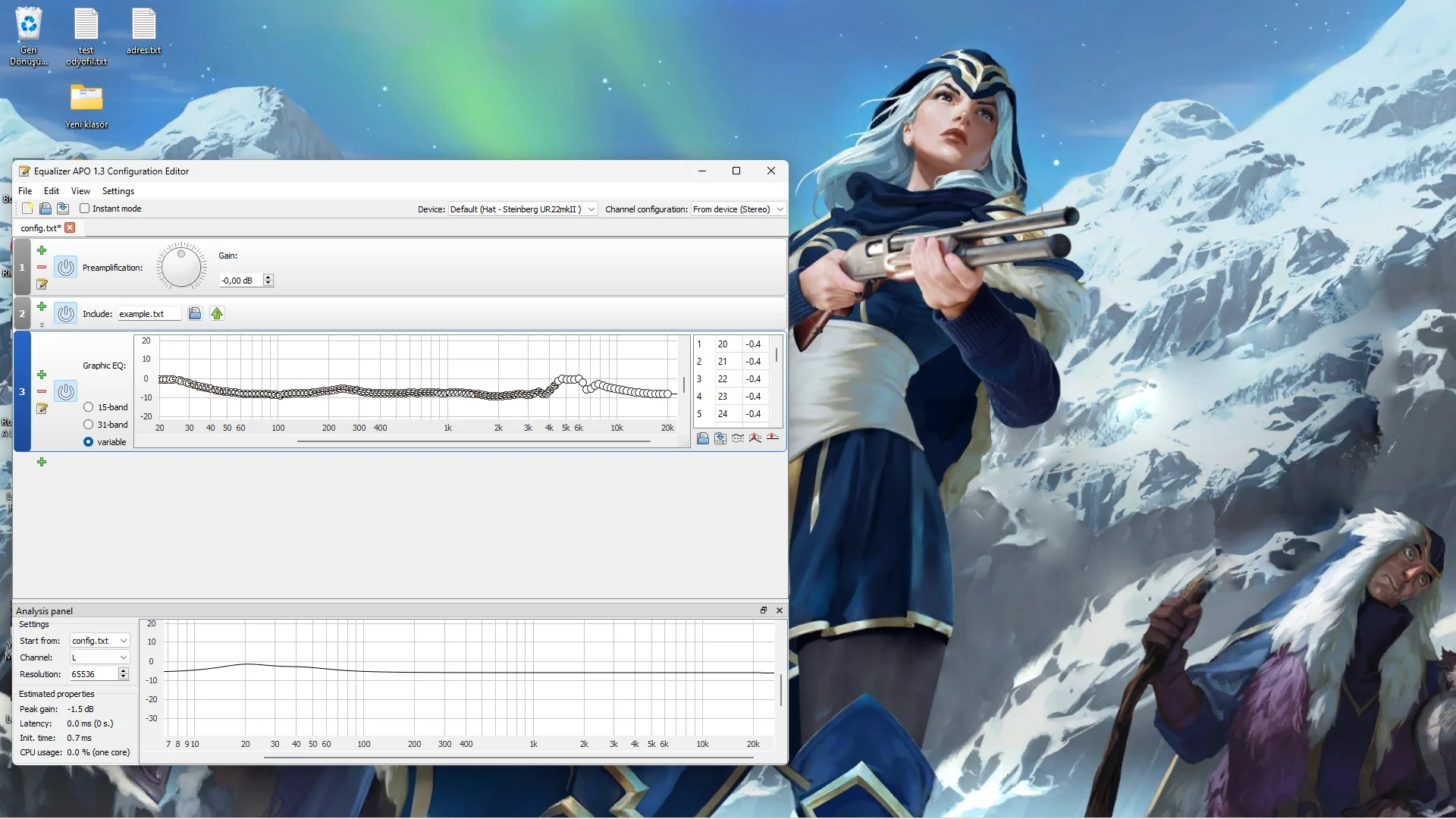The height and width of the screenshot is (819, 1456).
Task: Edit Graphic EQ filter as text
Action: 42,409
